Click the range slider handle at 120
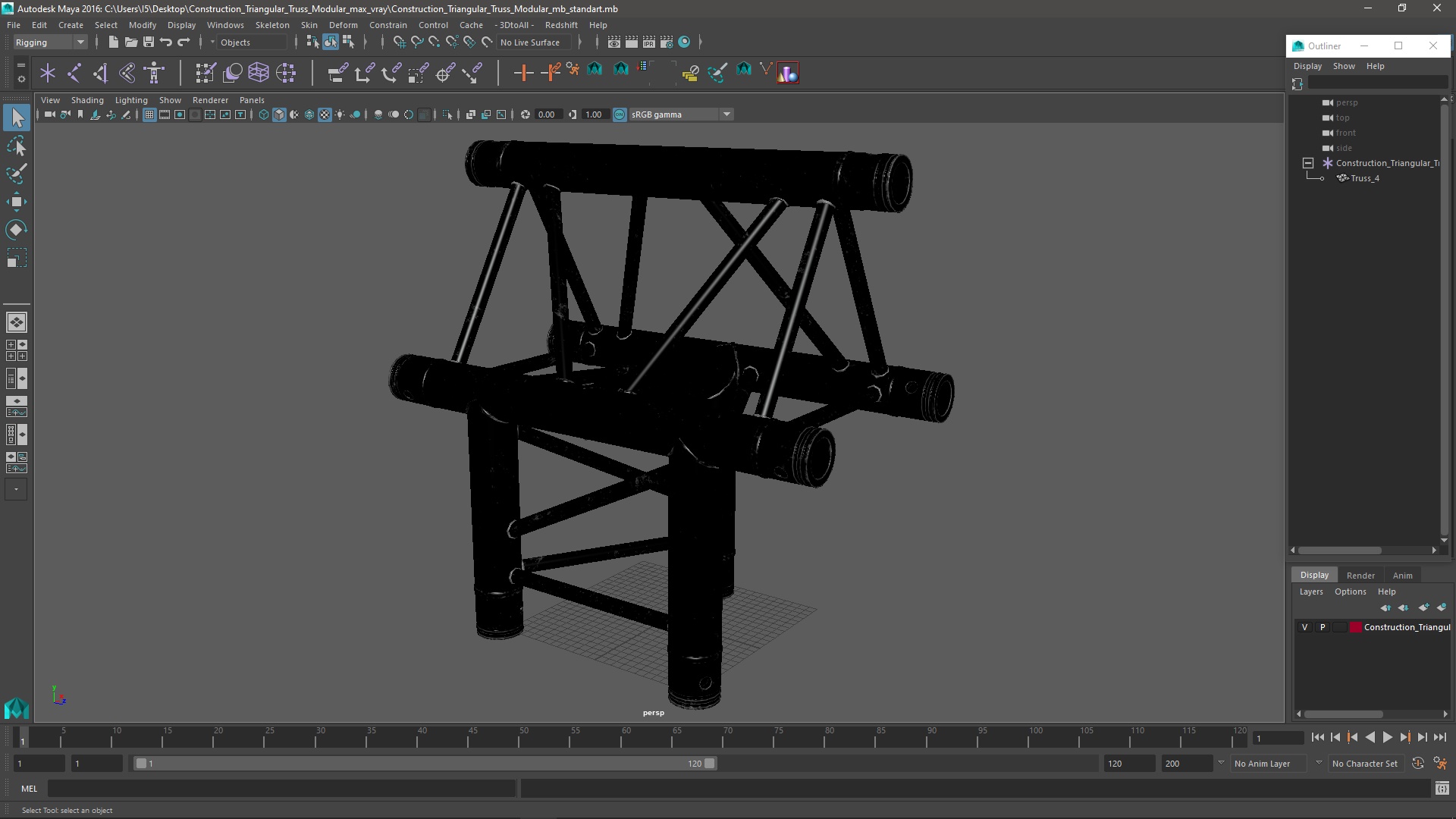 point(710,764)
